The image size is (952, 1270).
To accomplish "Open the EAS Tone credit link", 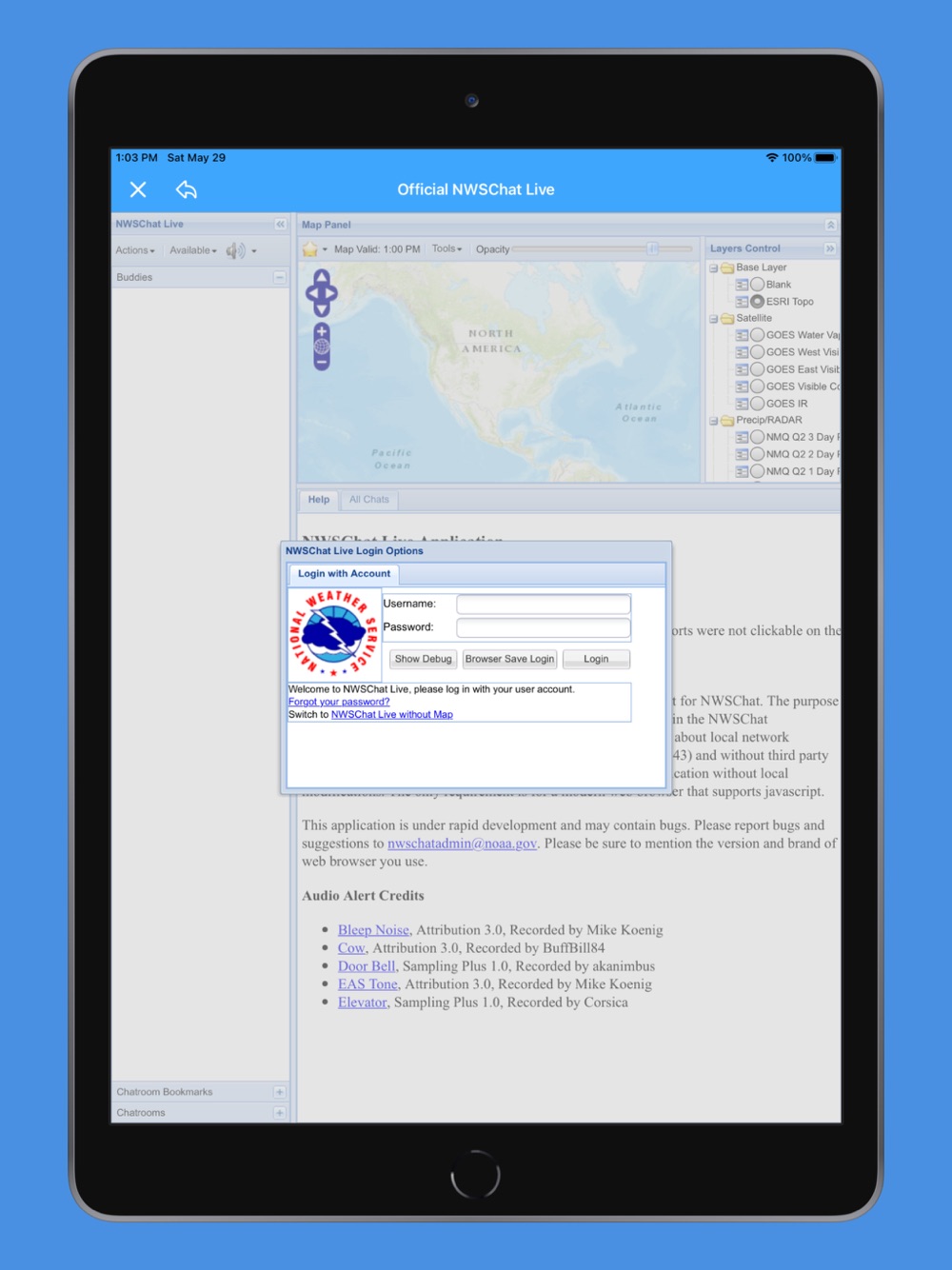I will tap(367, 984).
